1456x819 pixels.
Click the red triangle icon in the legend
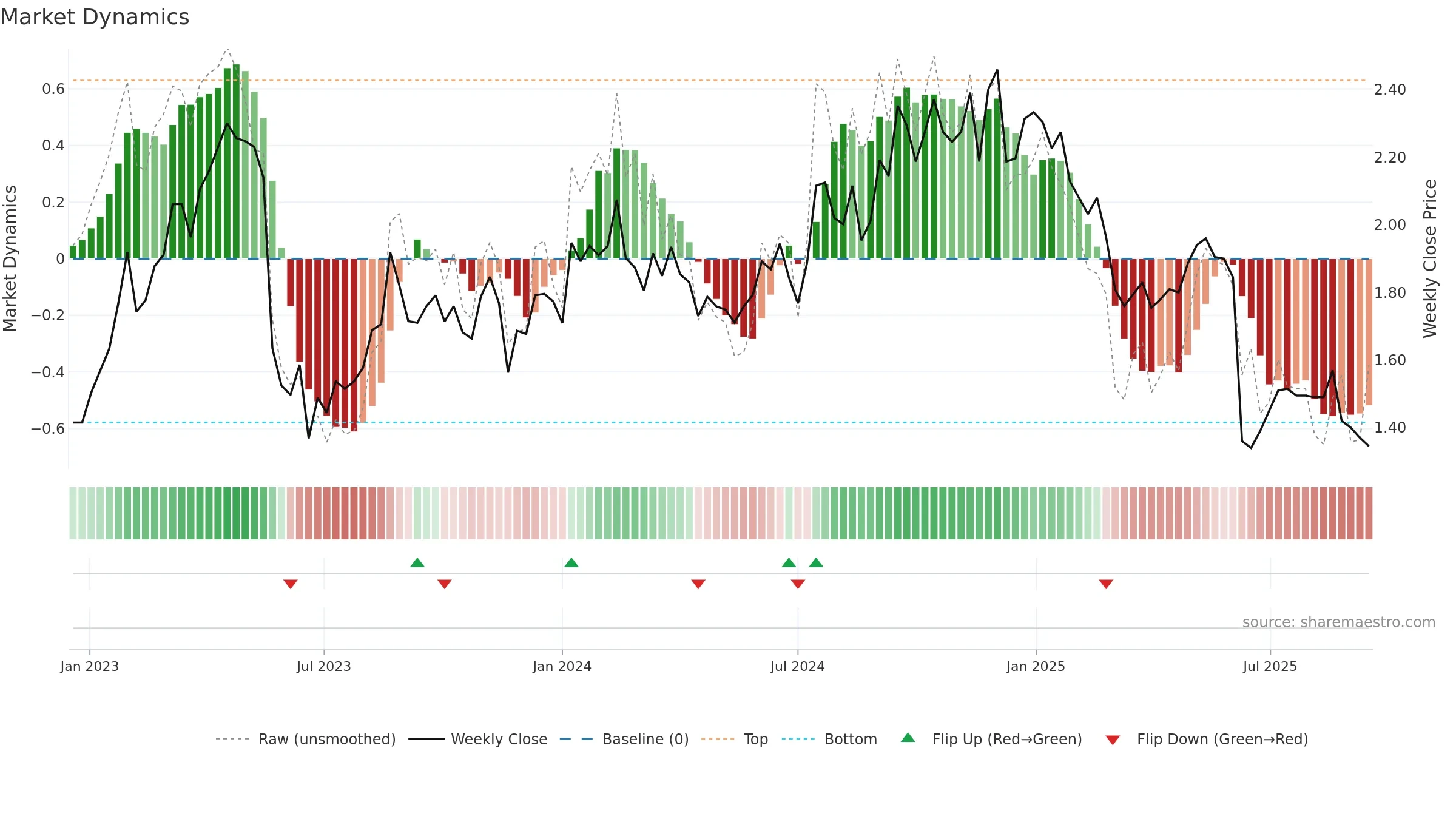(1113, 740)
